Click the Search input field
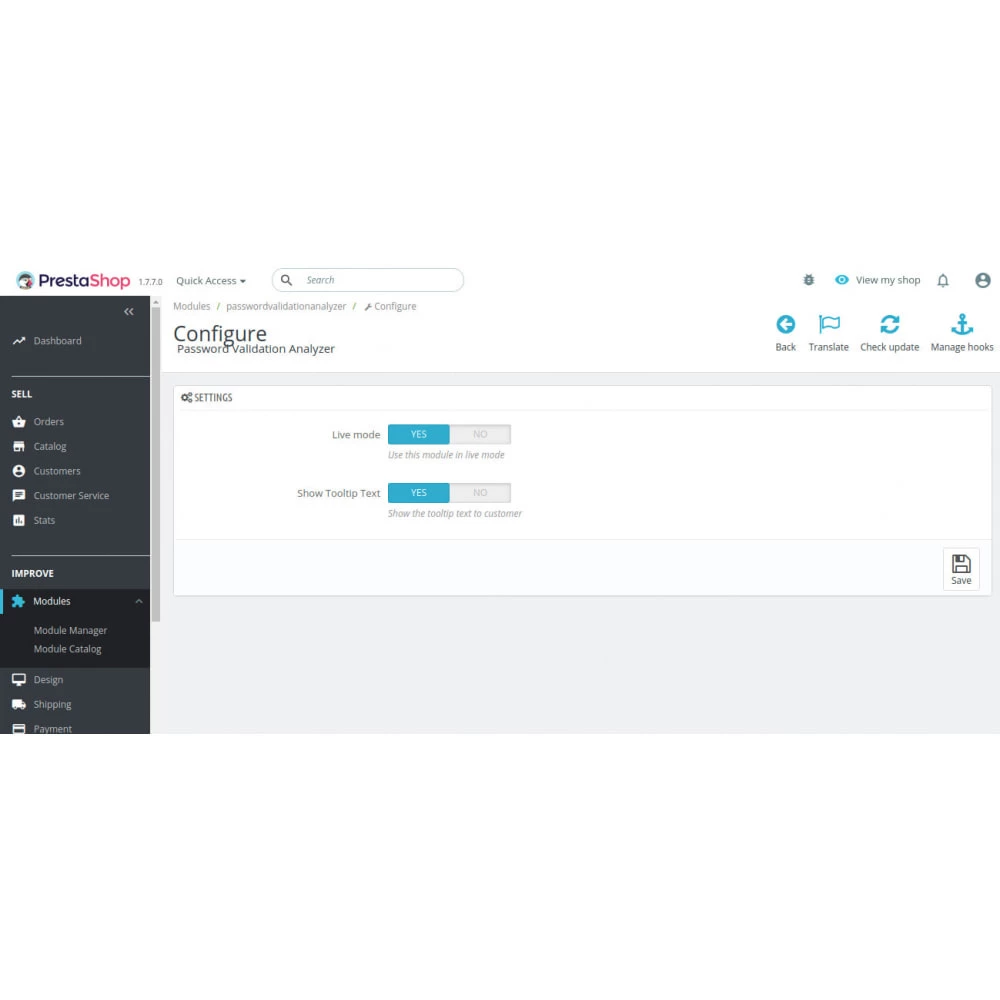1000x1000 pixels. click(x=367, y=280)
